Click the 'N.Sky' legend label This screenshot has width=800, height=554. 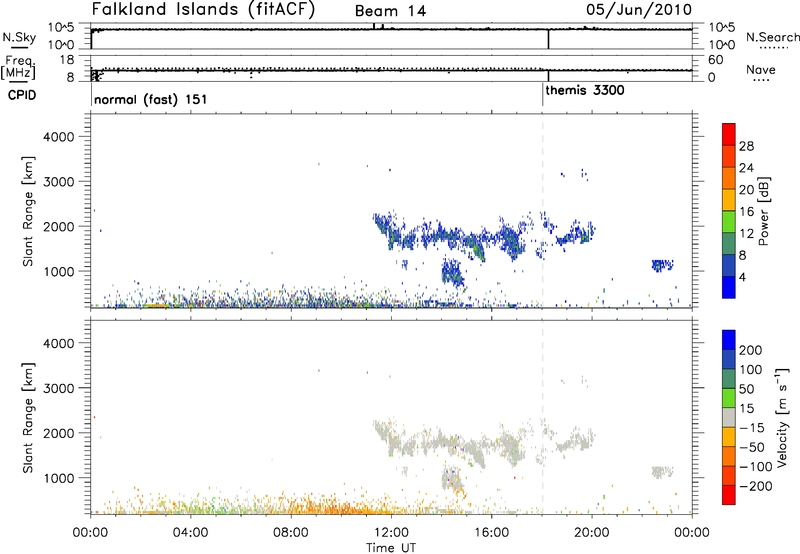tap(19, 37)
